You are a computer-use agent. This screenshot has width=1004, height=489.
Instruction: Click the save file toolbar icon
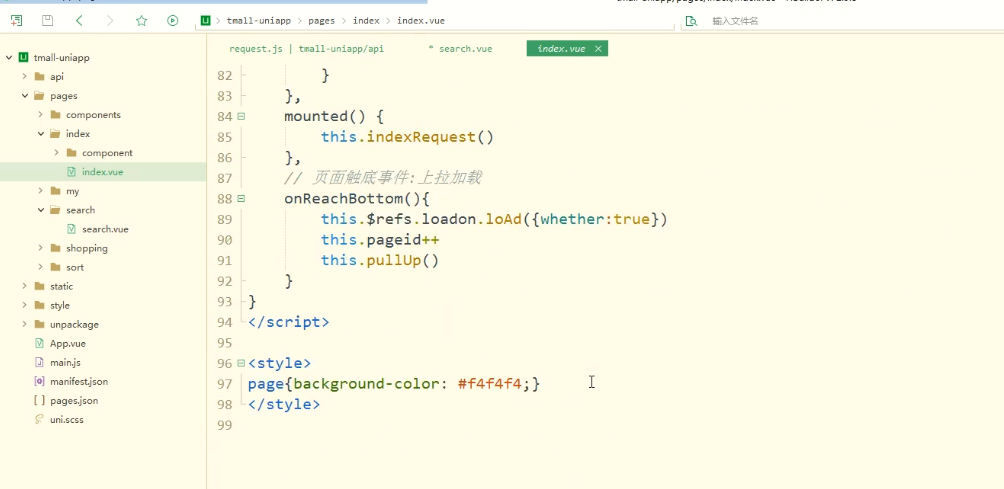pos(47,20)
